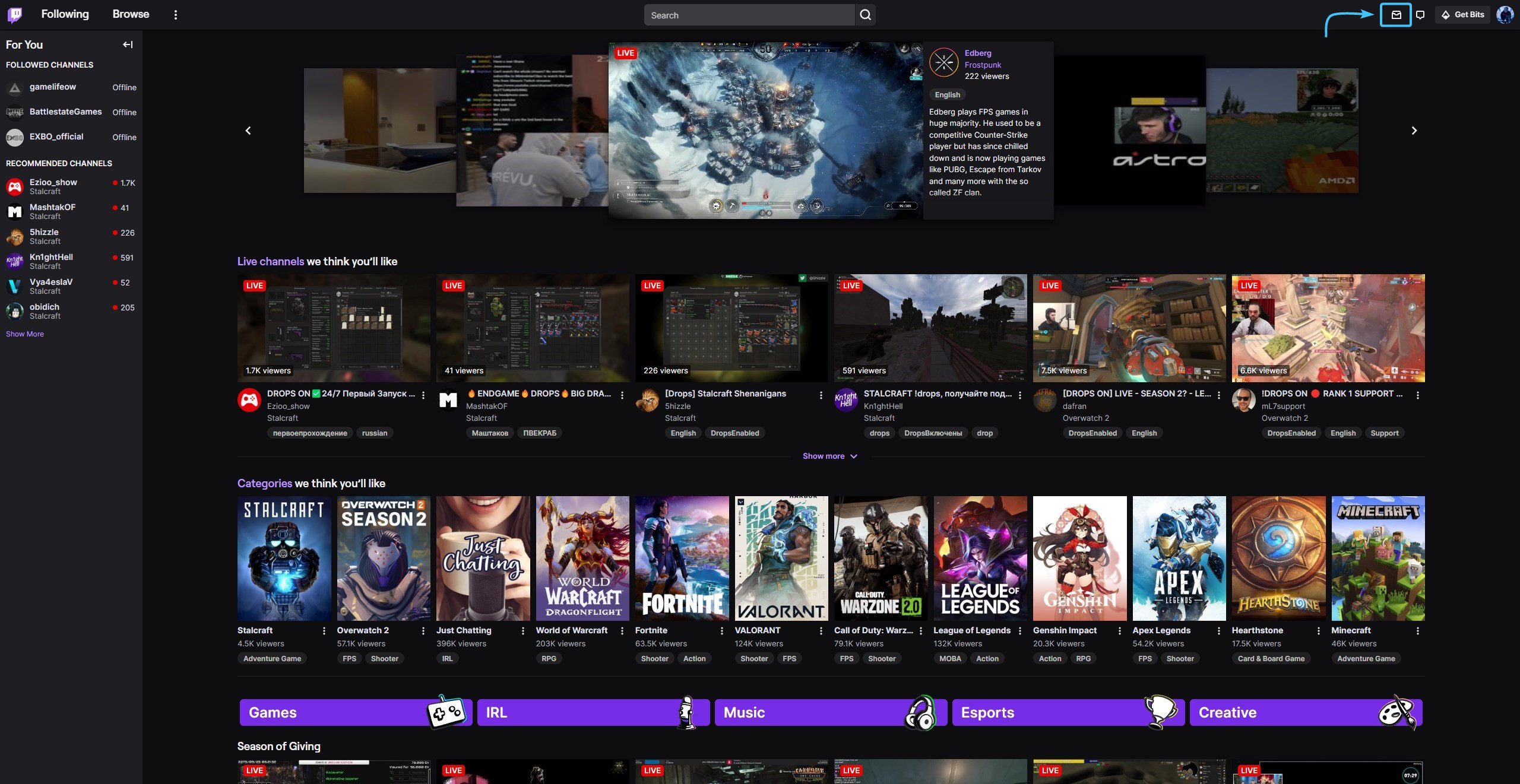Click the Ezioo_show avatar under stream card
The height and width of the screenshot is (784, 1520).
(249, 400)
